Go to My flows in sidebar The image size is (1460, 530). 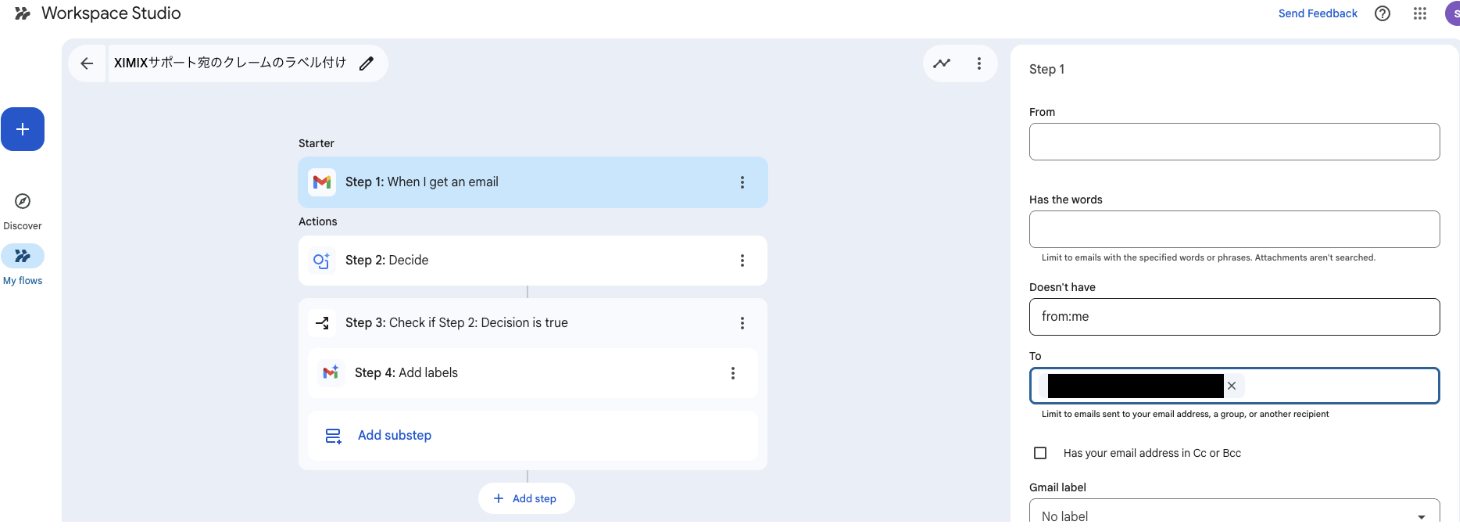[22, 257]
